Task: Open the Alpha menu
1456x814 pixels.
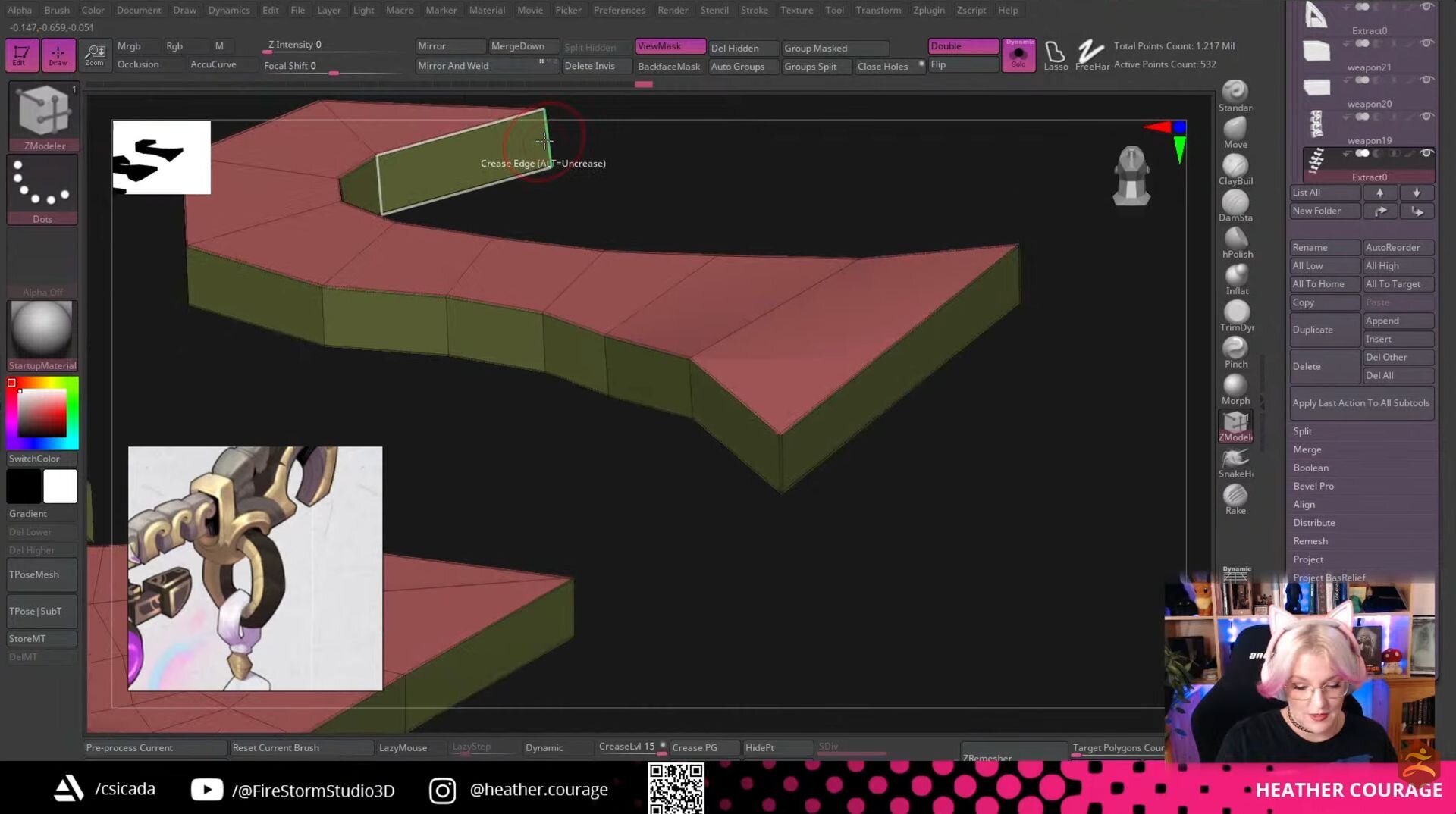Action: point(20,10)
